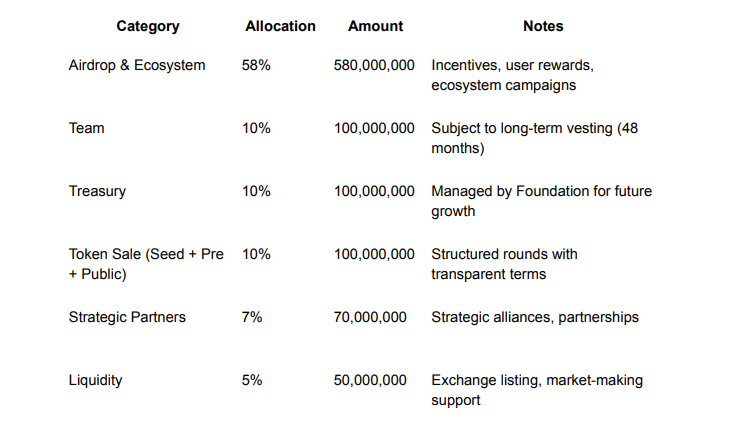Select the Token Sale category cell

point(146,264)
